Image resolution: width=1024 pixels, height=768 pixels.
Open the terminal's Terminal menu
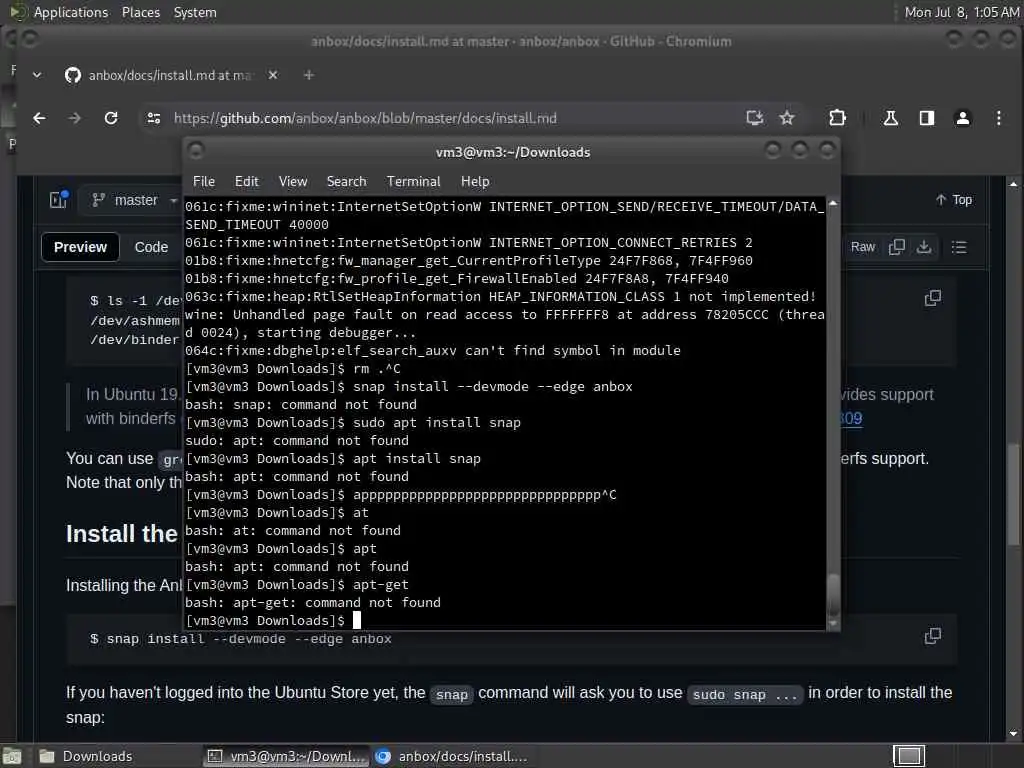click(x=413, y=182)
